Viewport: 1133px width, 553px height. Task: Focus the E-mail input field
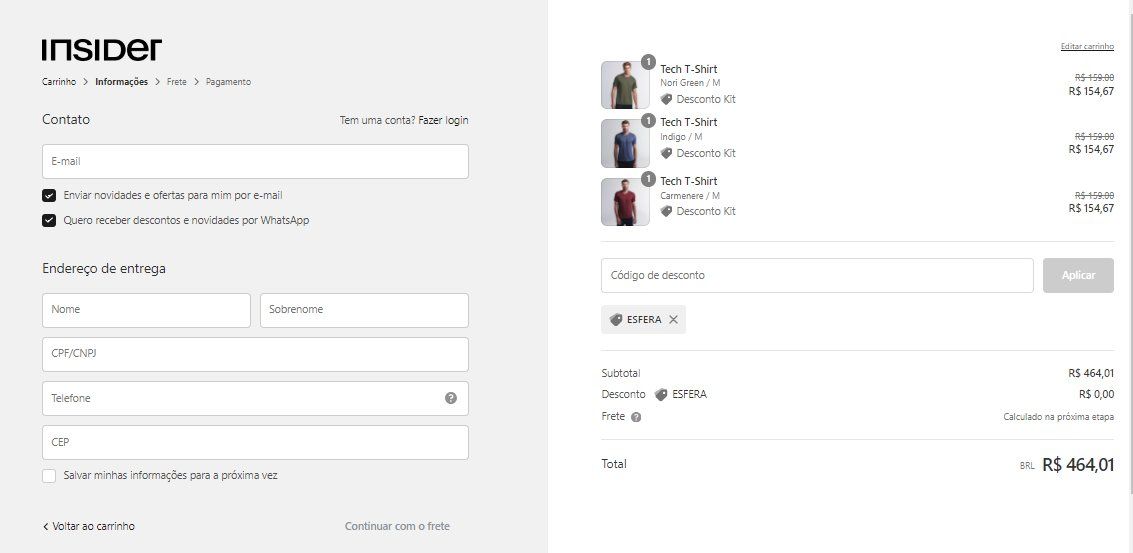(x=255, y=162)
